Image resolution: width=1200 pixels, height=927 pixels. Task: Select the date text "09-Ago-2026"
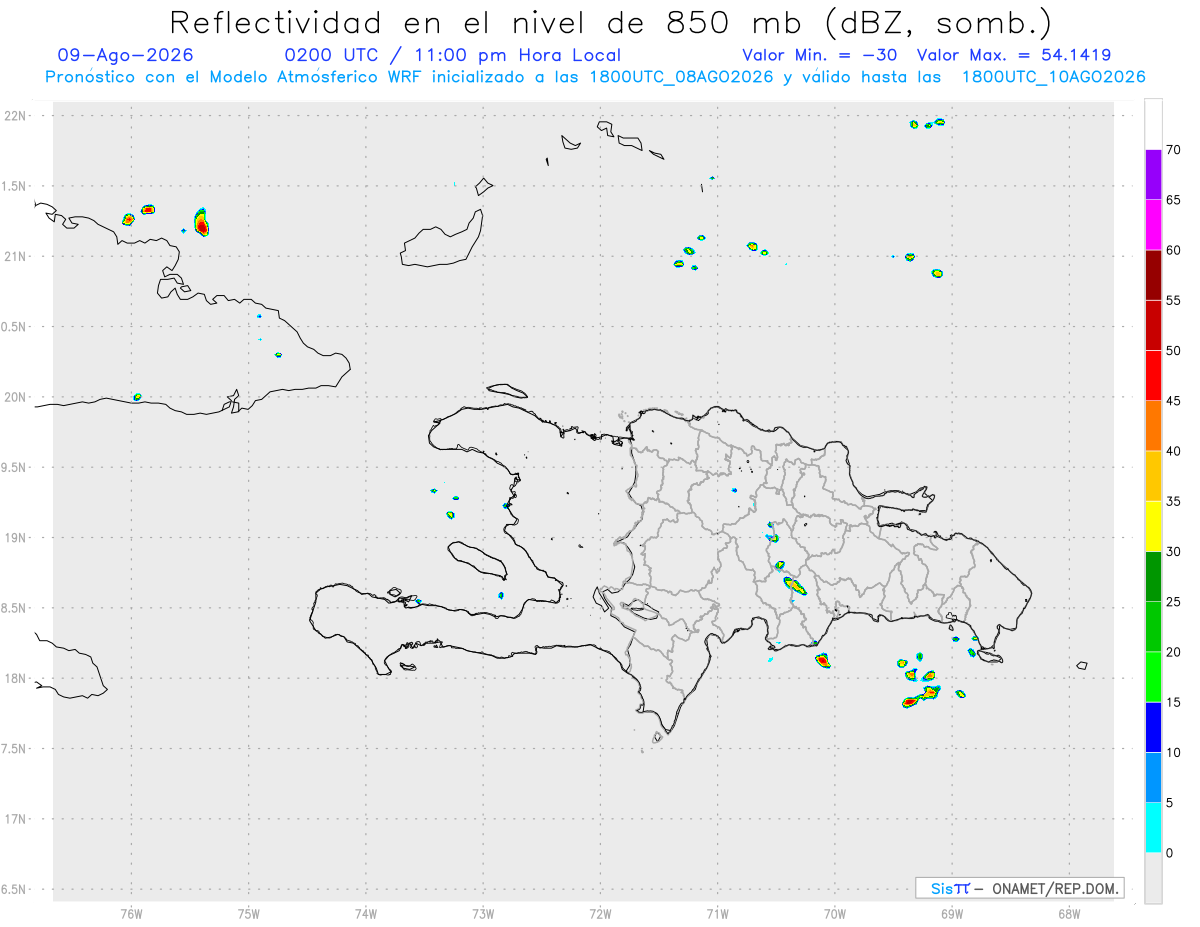coord(126,55)
